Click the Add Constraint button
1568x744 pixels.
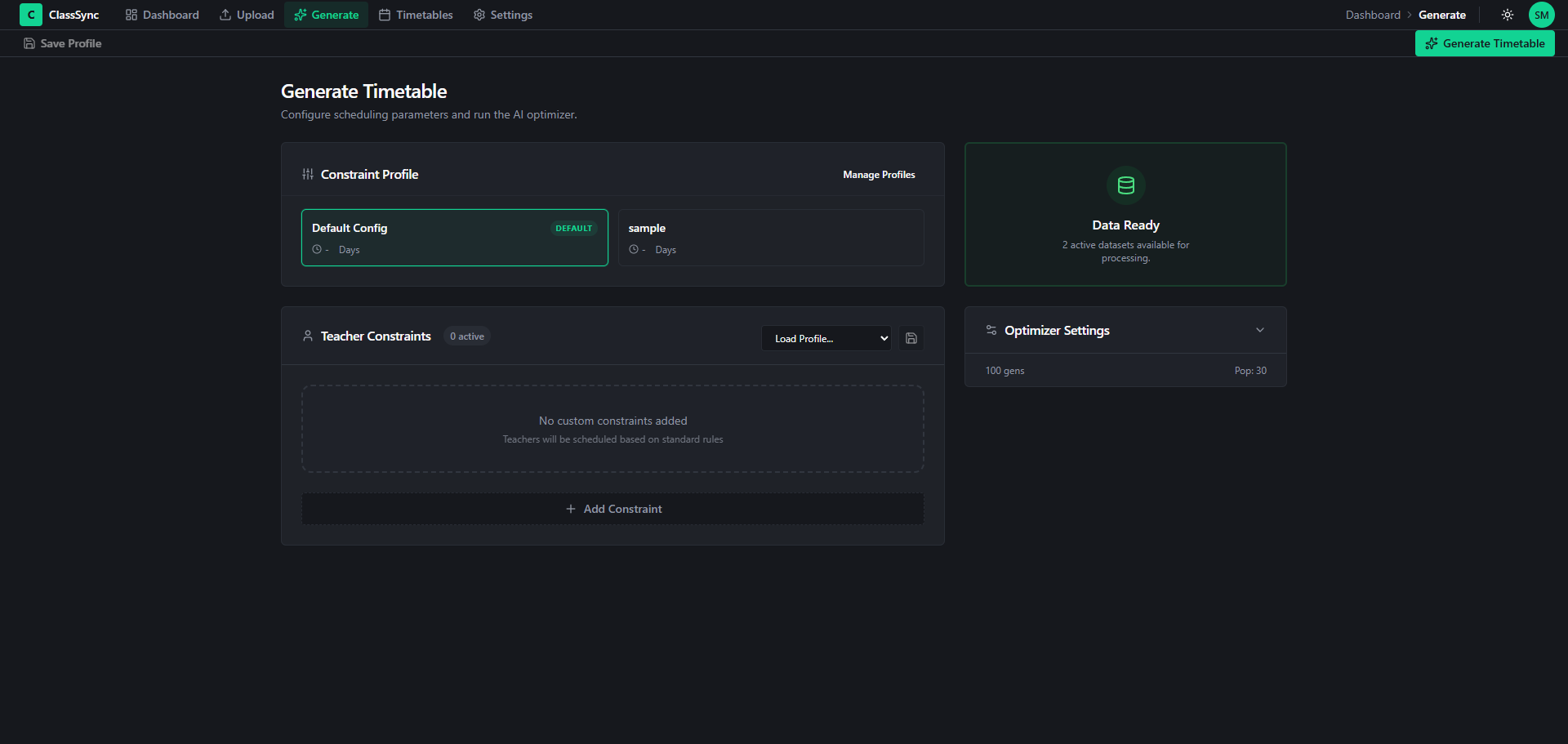click(x=613, y=509)
